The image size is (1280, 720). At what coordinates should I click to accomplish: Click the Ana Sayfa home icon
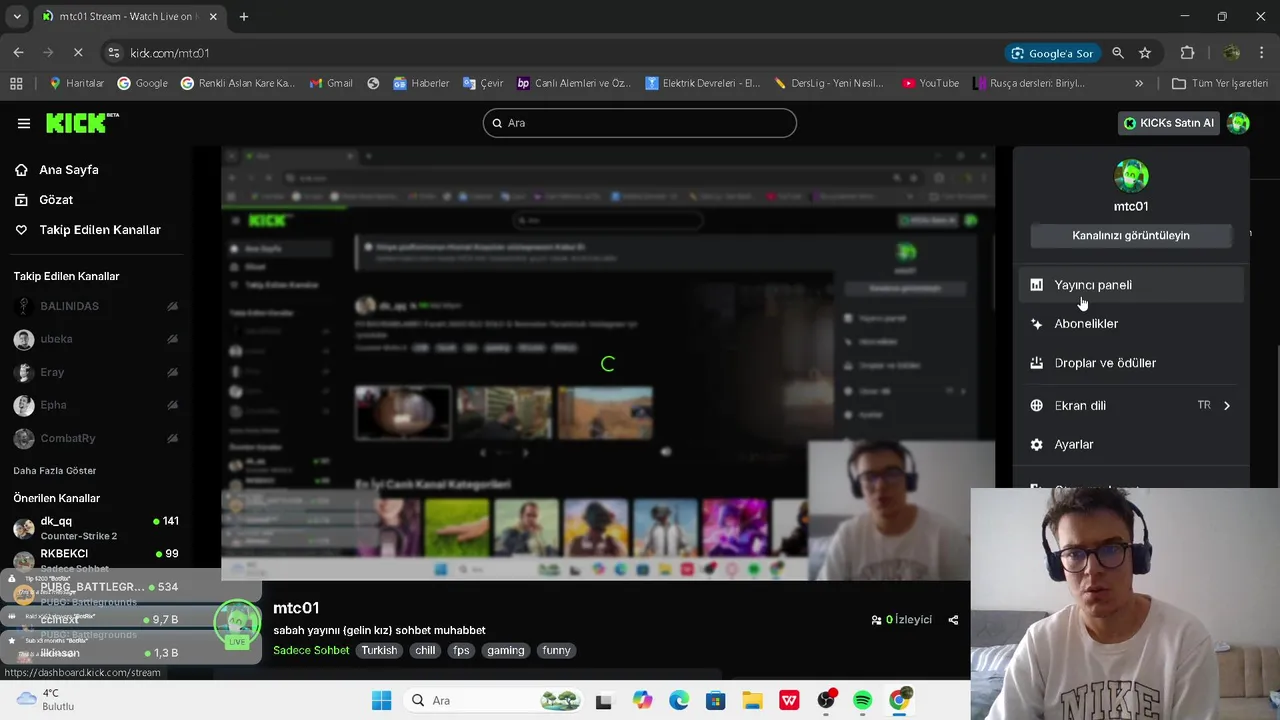tap(21, 170)
